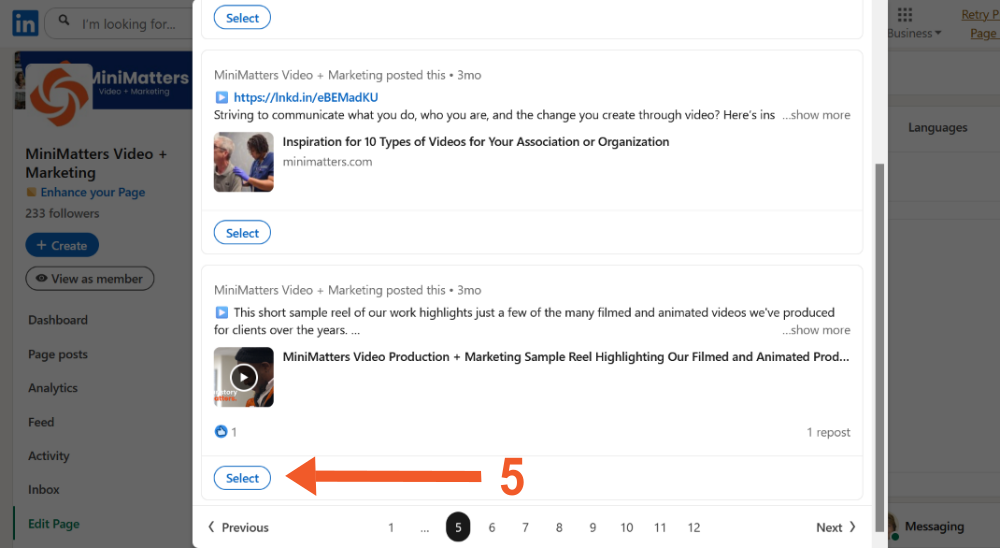Click Select for the 10 Types of Videos post
Image resolution: width=1000 pixels, height=548 pixels.
click(242, 233)
